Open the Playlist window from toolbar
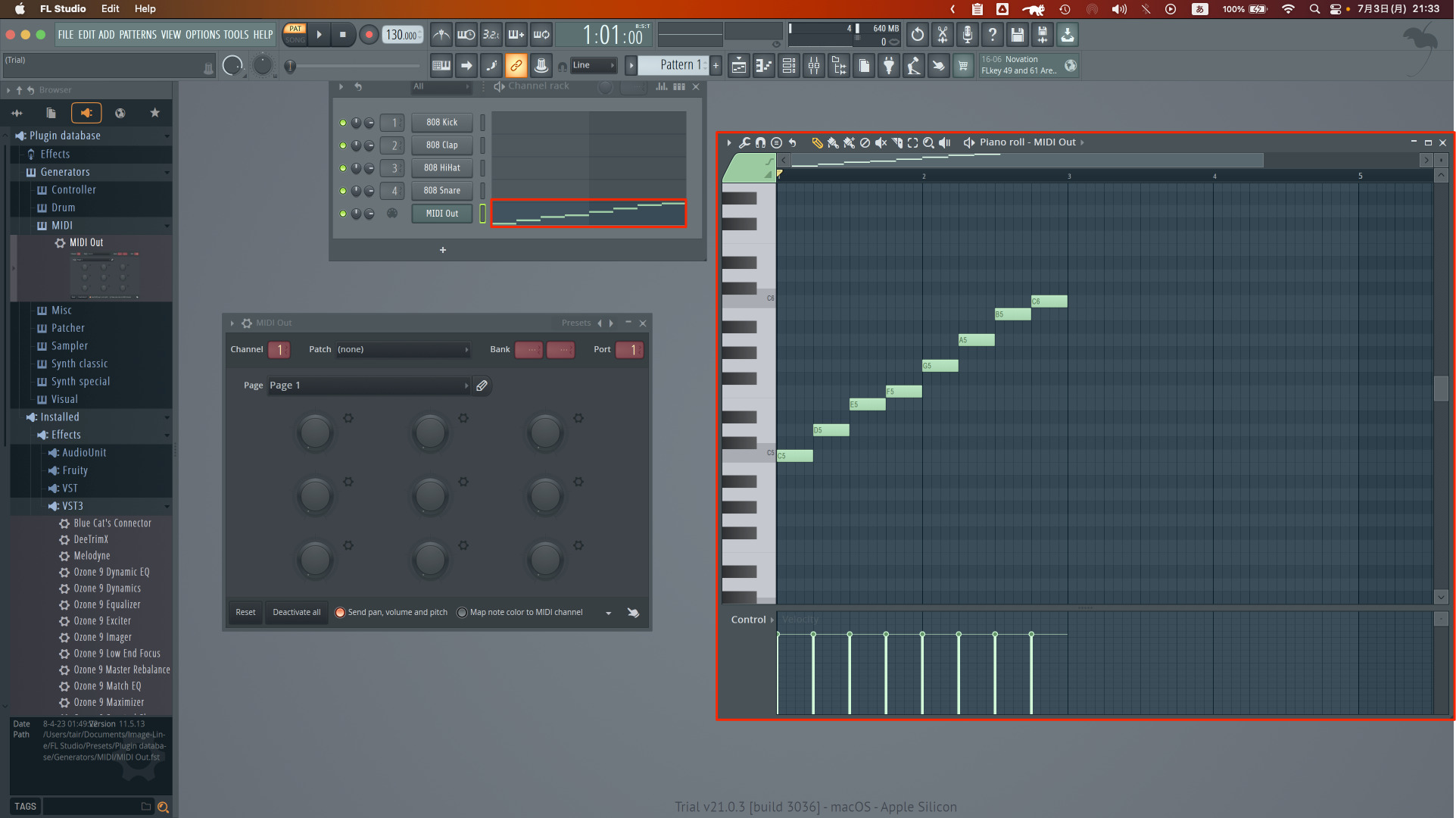 point(739,66)
